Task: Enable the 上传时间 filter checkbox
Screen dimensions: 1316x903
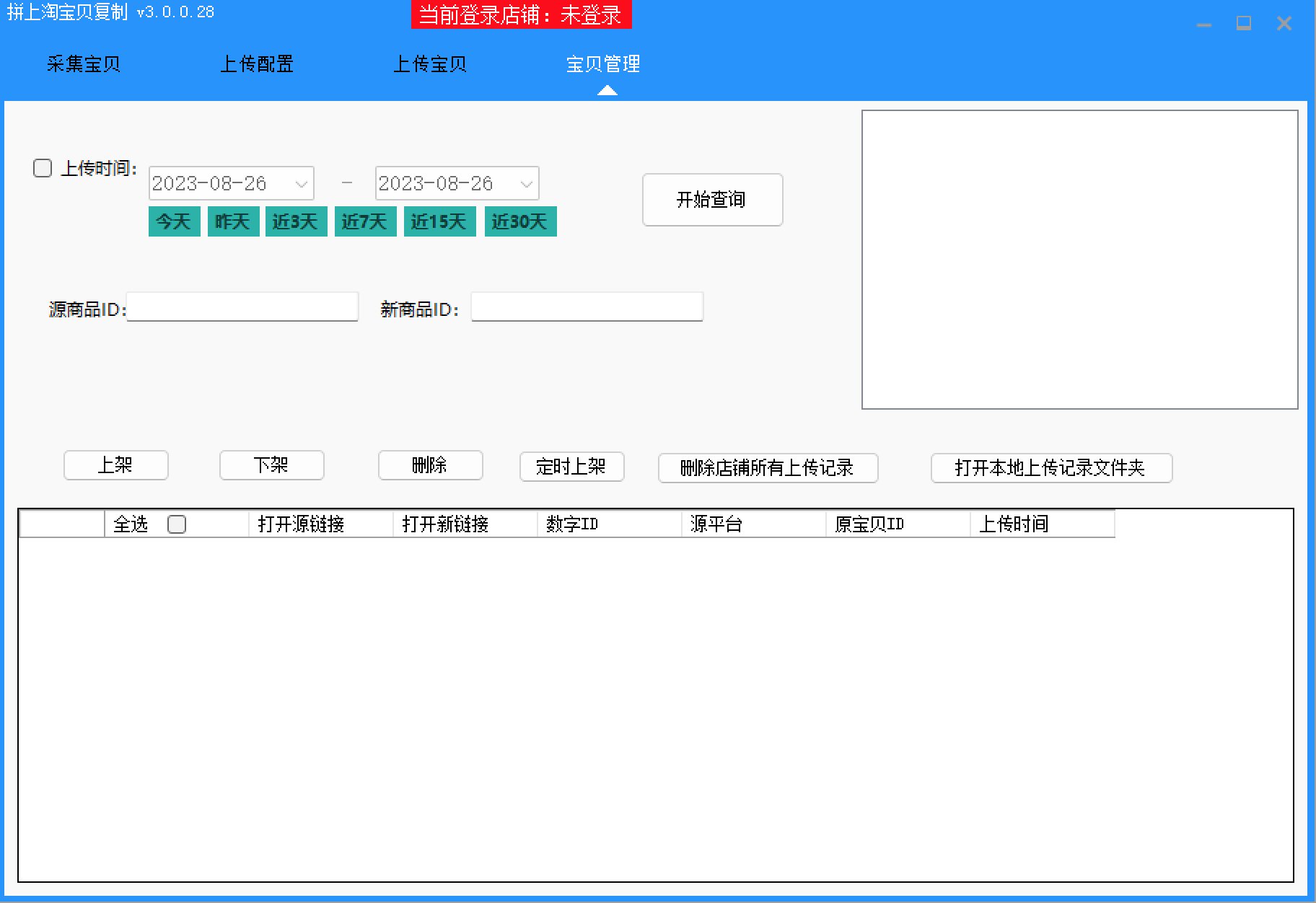Action: [x=43, y=168]
